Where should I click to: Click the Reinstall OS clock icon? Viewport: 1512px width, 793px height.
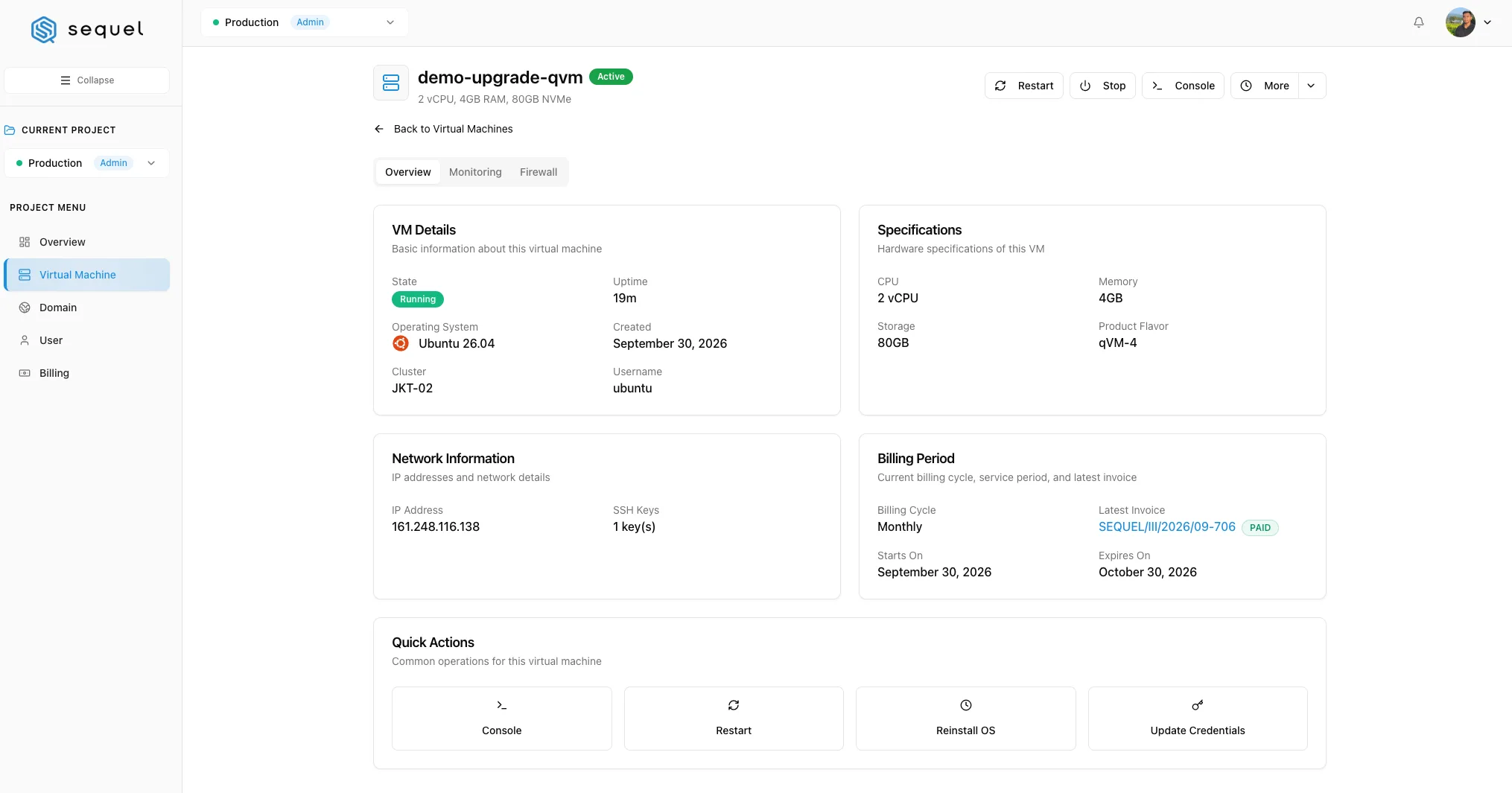tap(965, 705)
